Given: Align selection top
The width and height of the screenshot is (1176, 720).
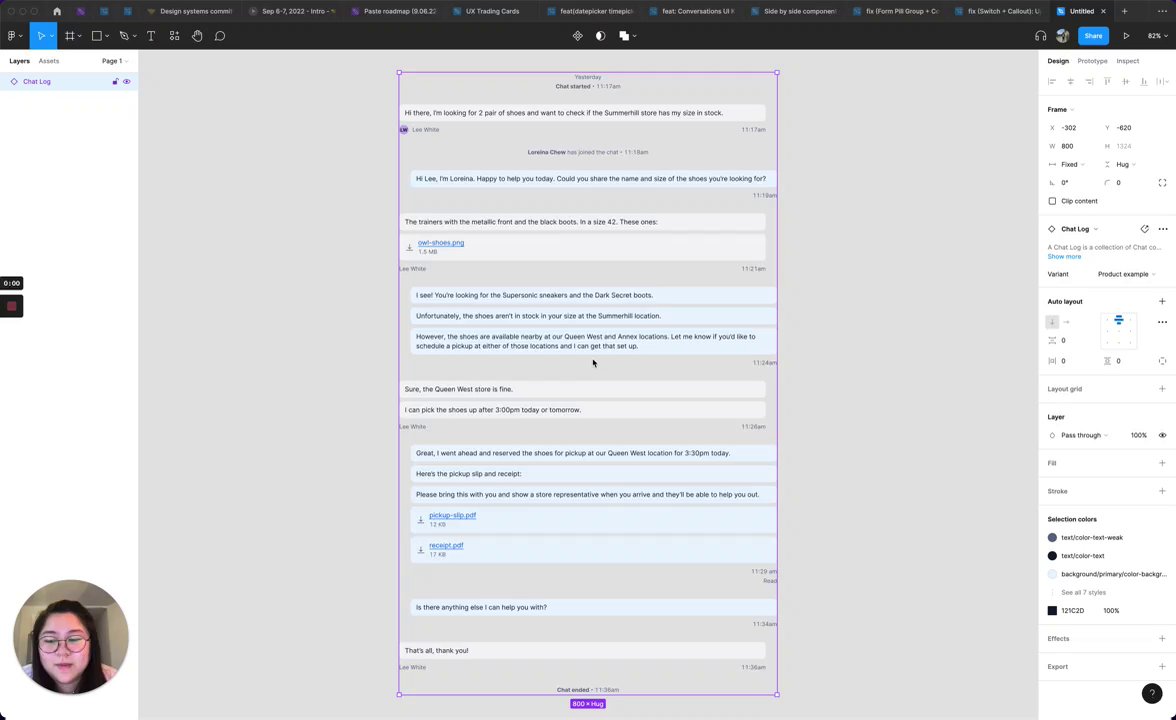Looking at the screenshot, I should [1107, 81].
